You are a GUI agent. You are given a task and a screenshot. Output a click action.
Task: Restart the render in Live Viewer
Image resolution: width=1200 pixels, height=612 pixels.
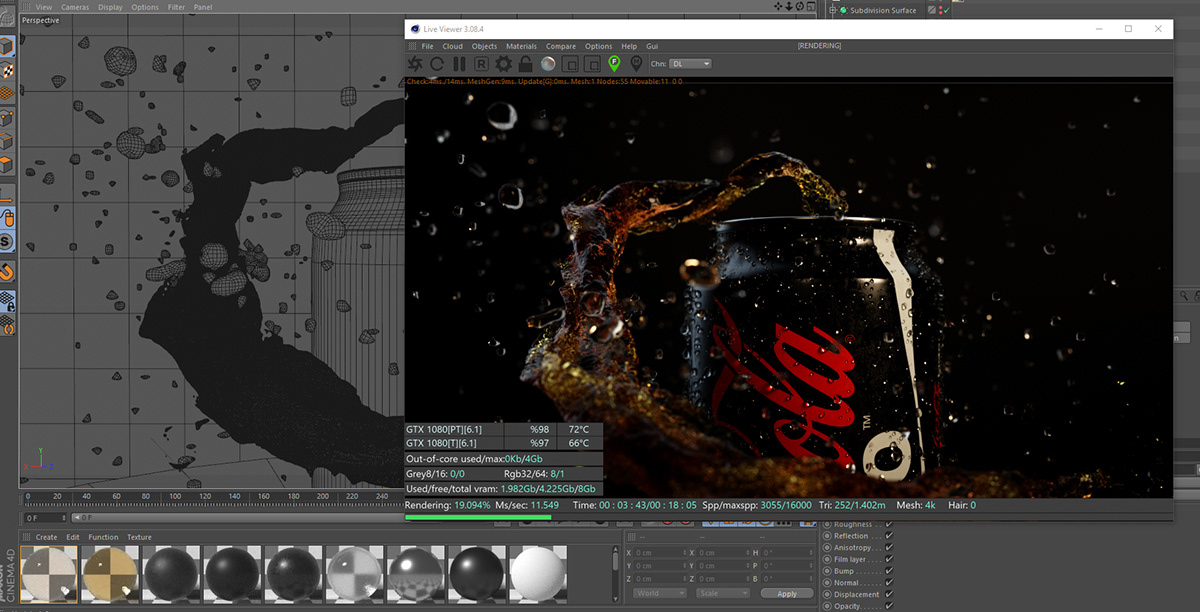tap(438, 63)
